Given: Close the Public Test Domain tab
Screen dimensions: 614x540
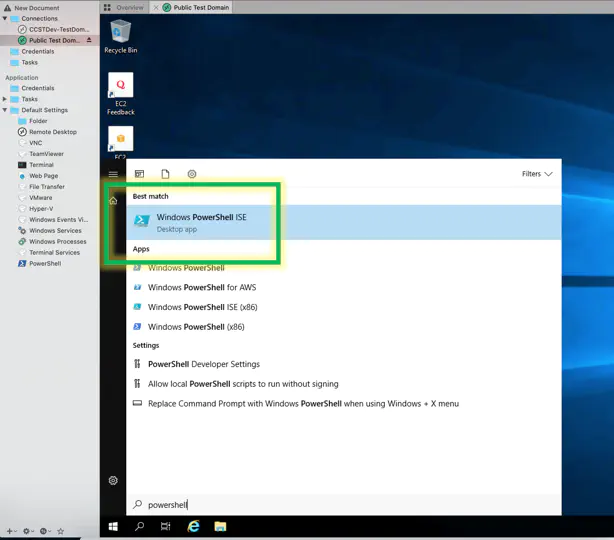Looking at the screenshot, I should [x=156, y=7].
